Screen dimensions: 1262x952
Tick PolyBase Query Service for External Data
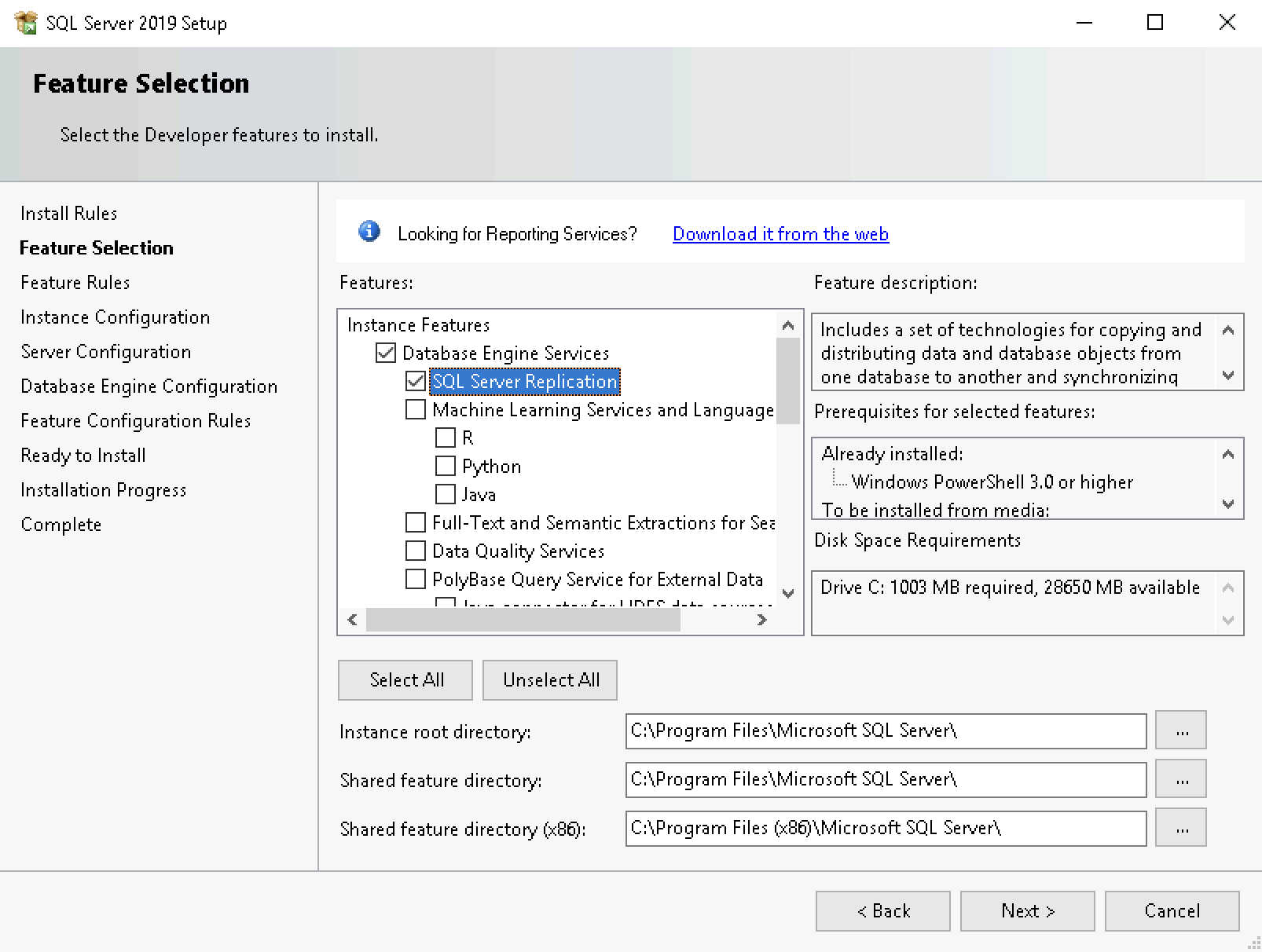pyautogui.click(x=416, y=580)
